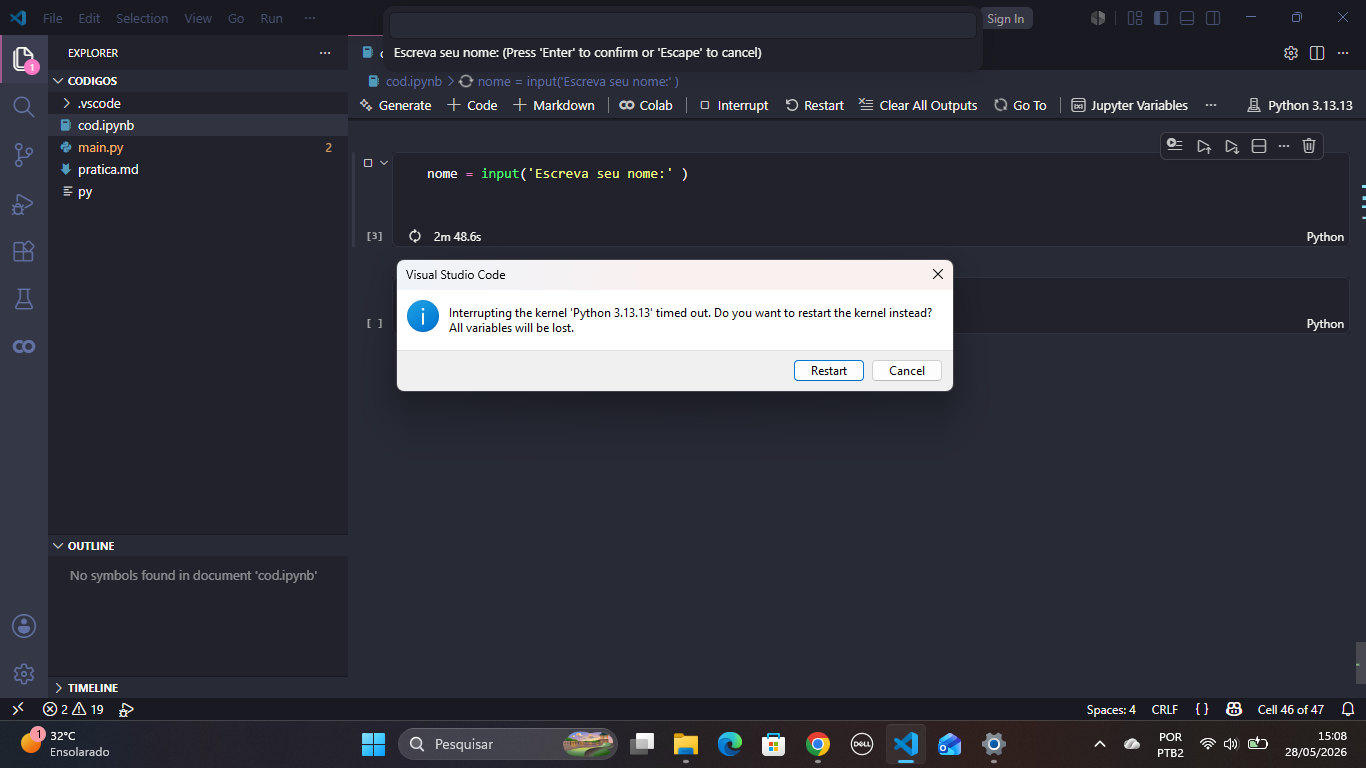Open the Manage gear menu in the activity bar
Image resolution: width=1366 pixels, height=768 pixels.
click(24, 674)
